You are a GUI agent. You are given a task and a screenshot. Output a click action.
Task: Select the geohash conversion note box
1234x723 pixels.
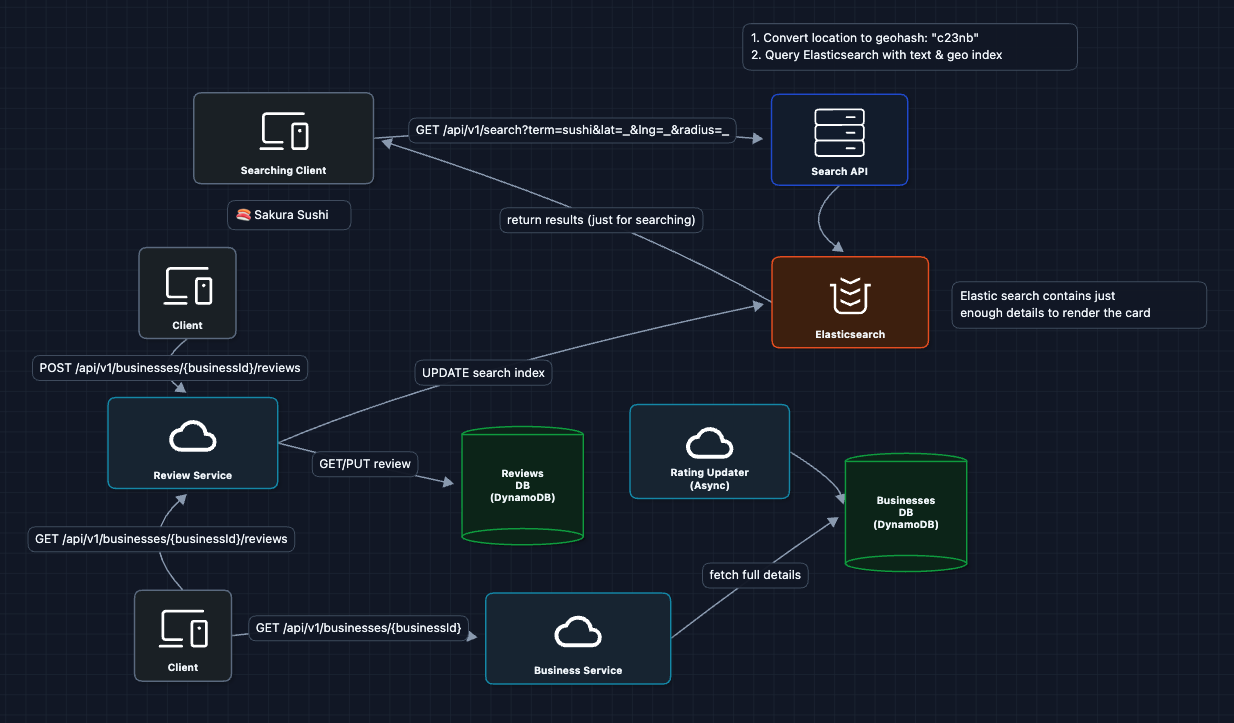coord(909,47)
